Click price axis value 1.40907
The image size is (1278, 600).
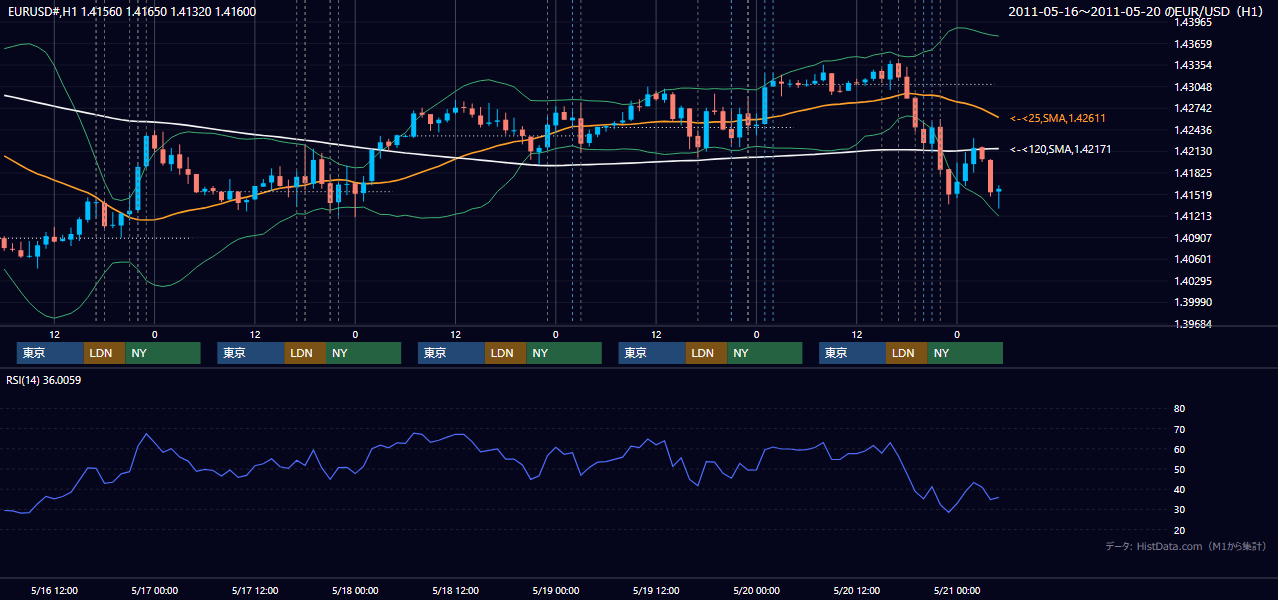coord(1193,238)
